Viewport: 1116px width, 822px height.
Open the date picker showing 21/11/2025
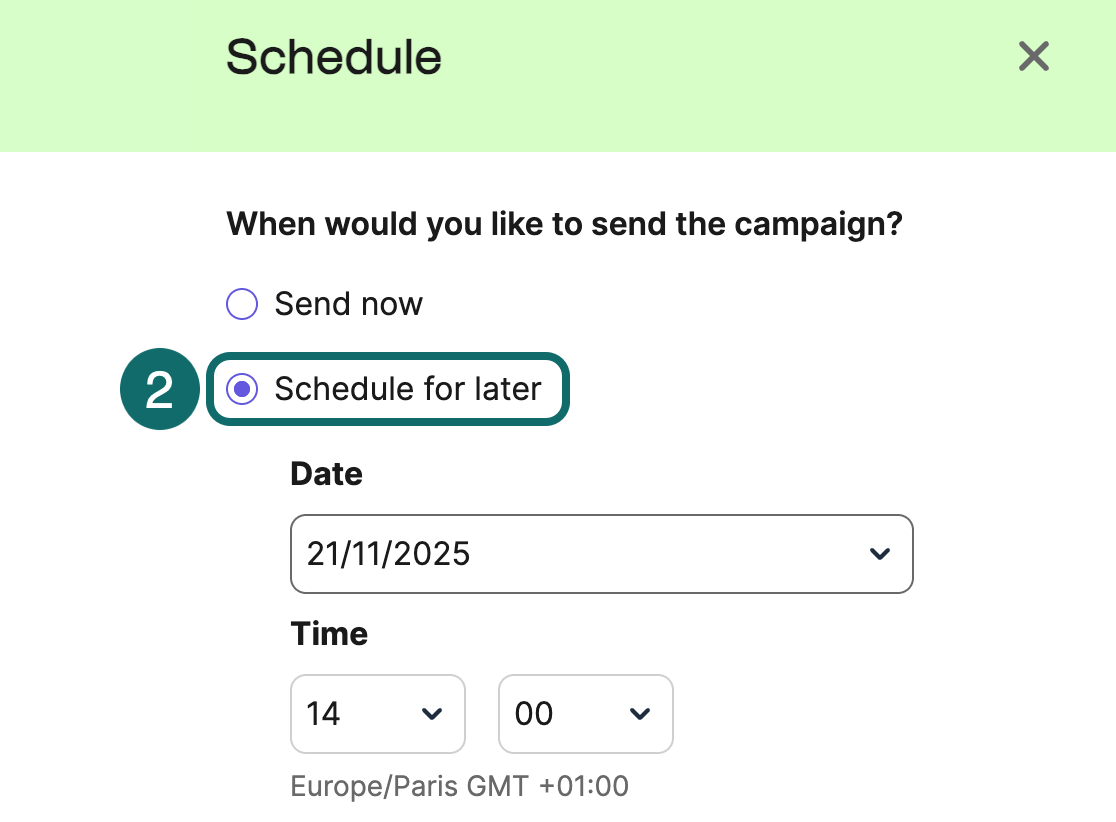click(x=601, y=554)
